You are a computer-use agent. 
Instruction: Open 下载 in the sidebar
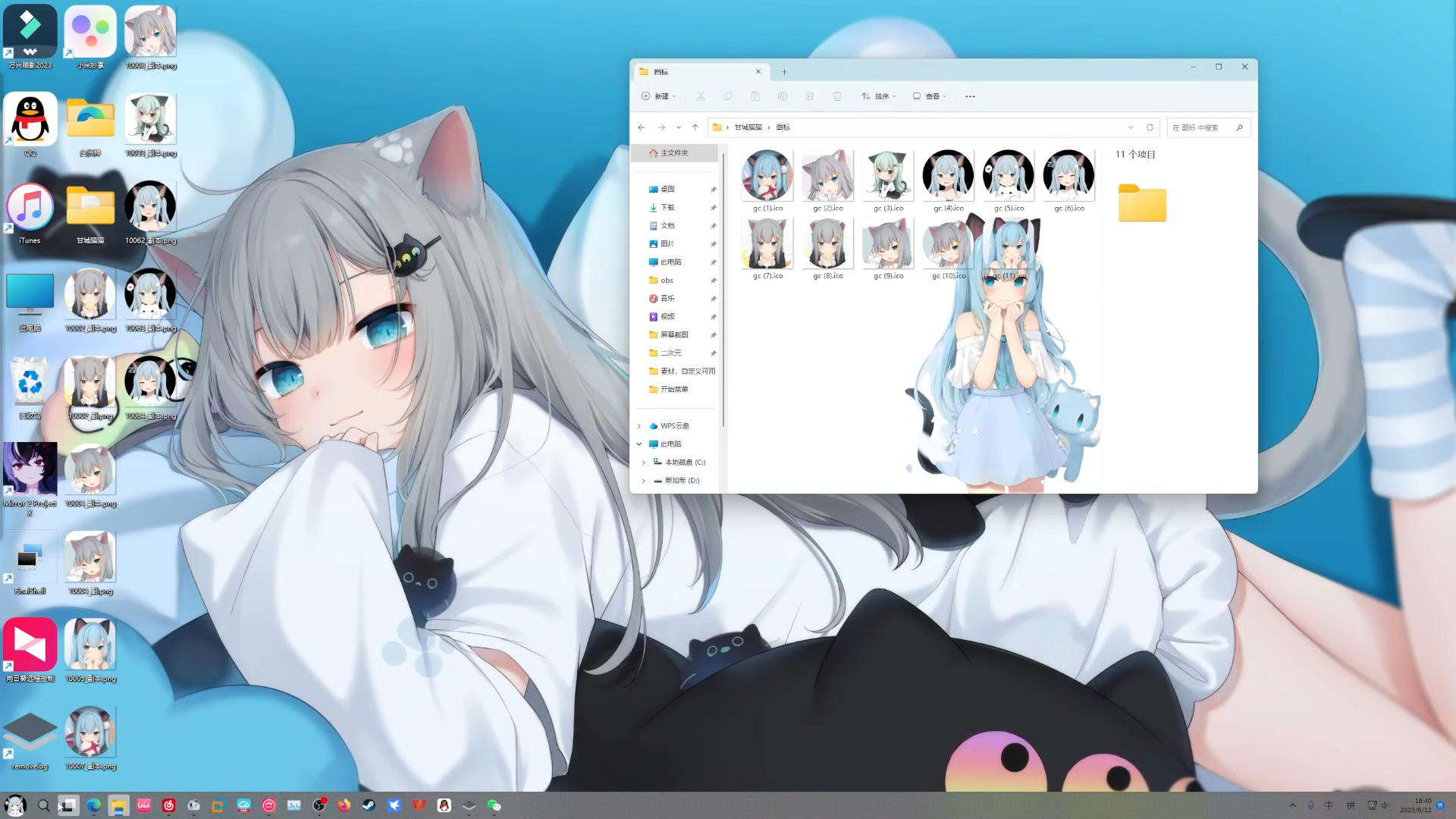click(667, 208)
